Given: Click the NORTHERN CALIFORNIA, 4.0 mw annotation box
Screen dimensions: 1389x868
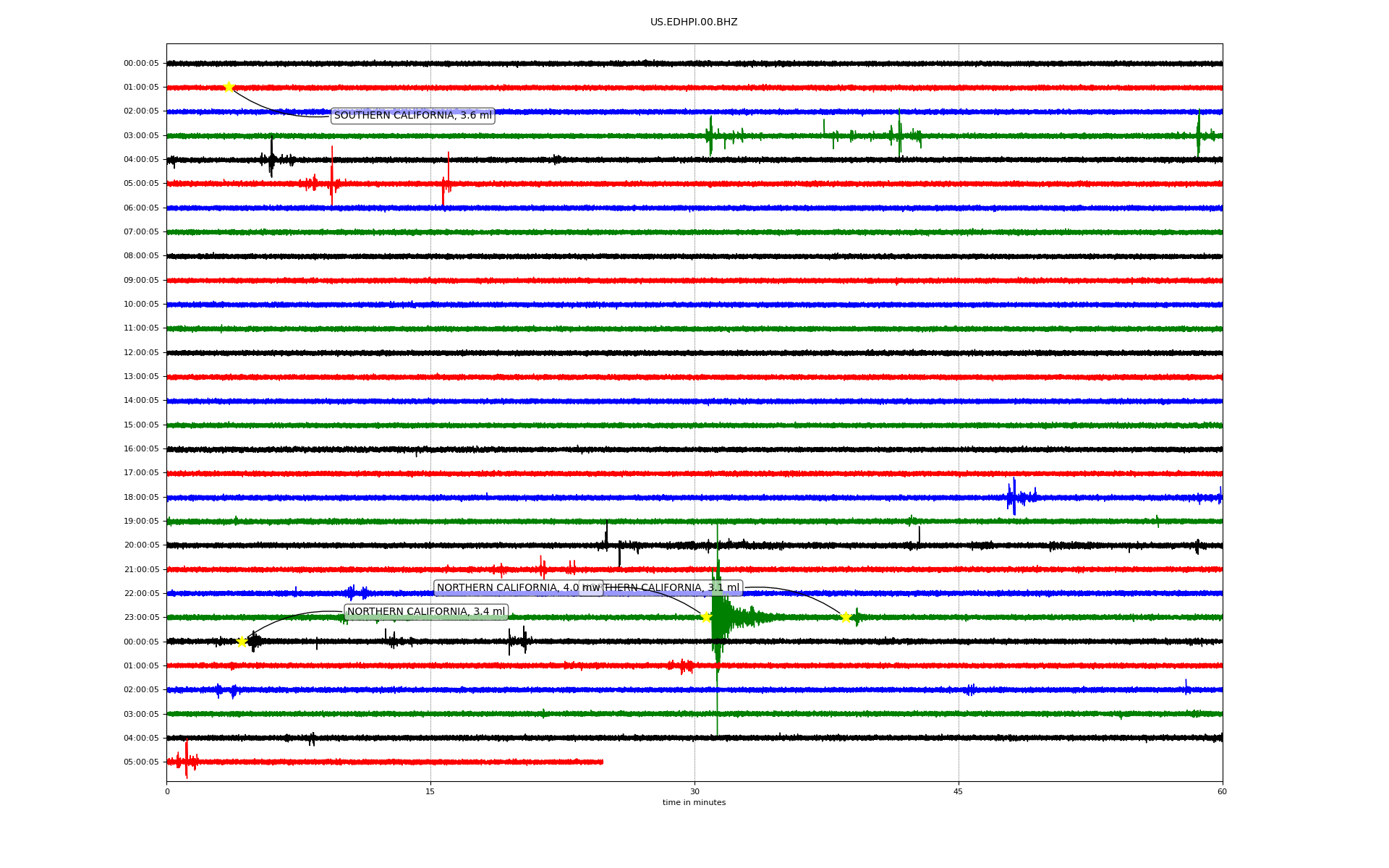Looking at the screenshot, I should 506,588.
